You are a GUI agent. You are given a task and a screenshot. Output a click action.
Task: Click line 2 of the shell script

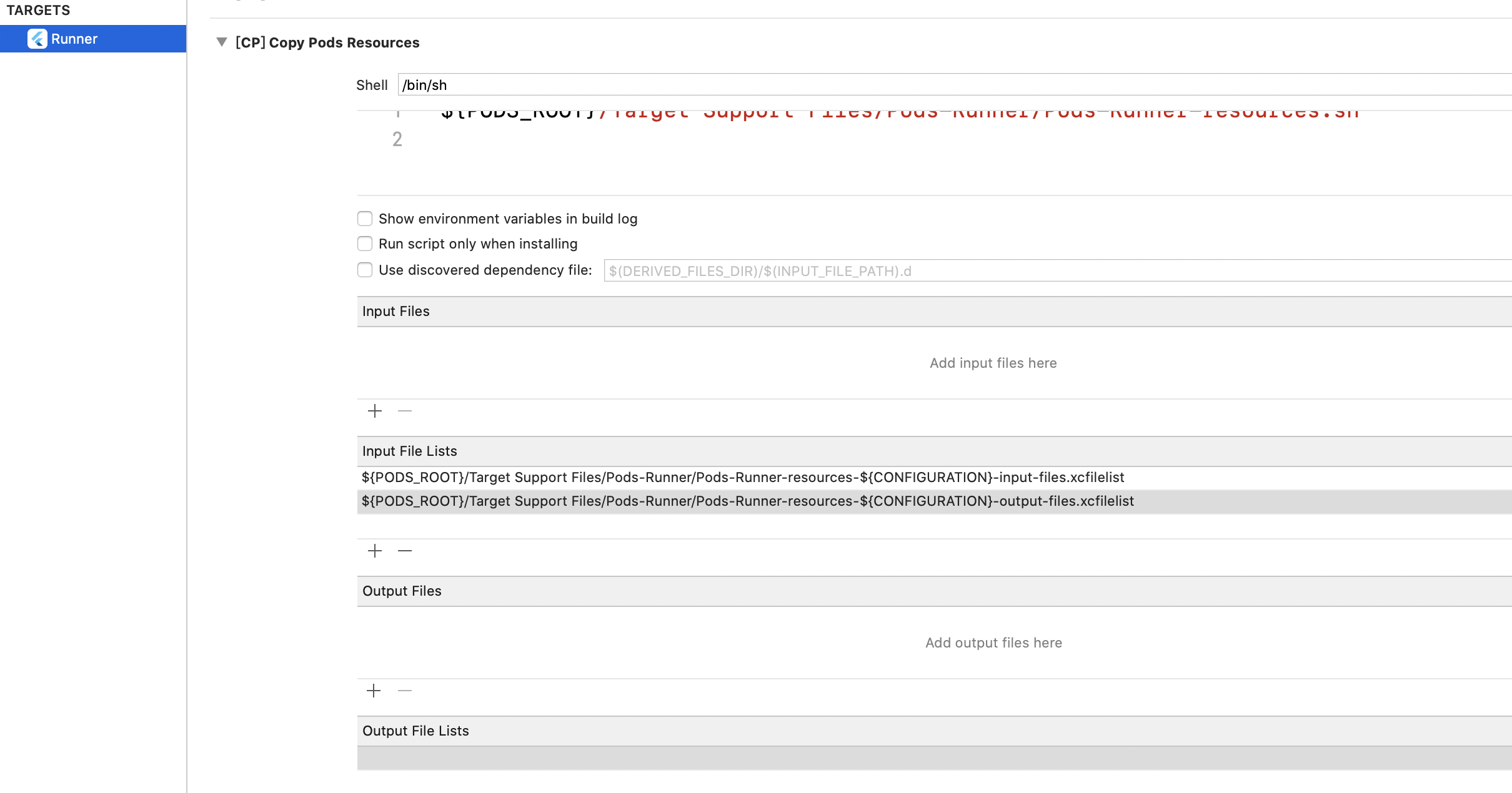tap(750, 140)
